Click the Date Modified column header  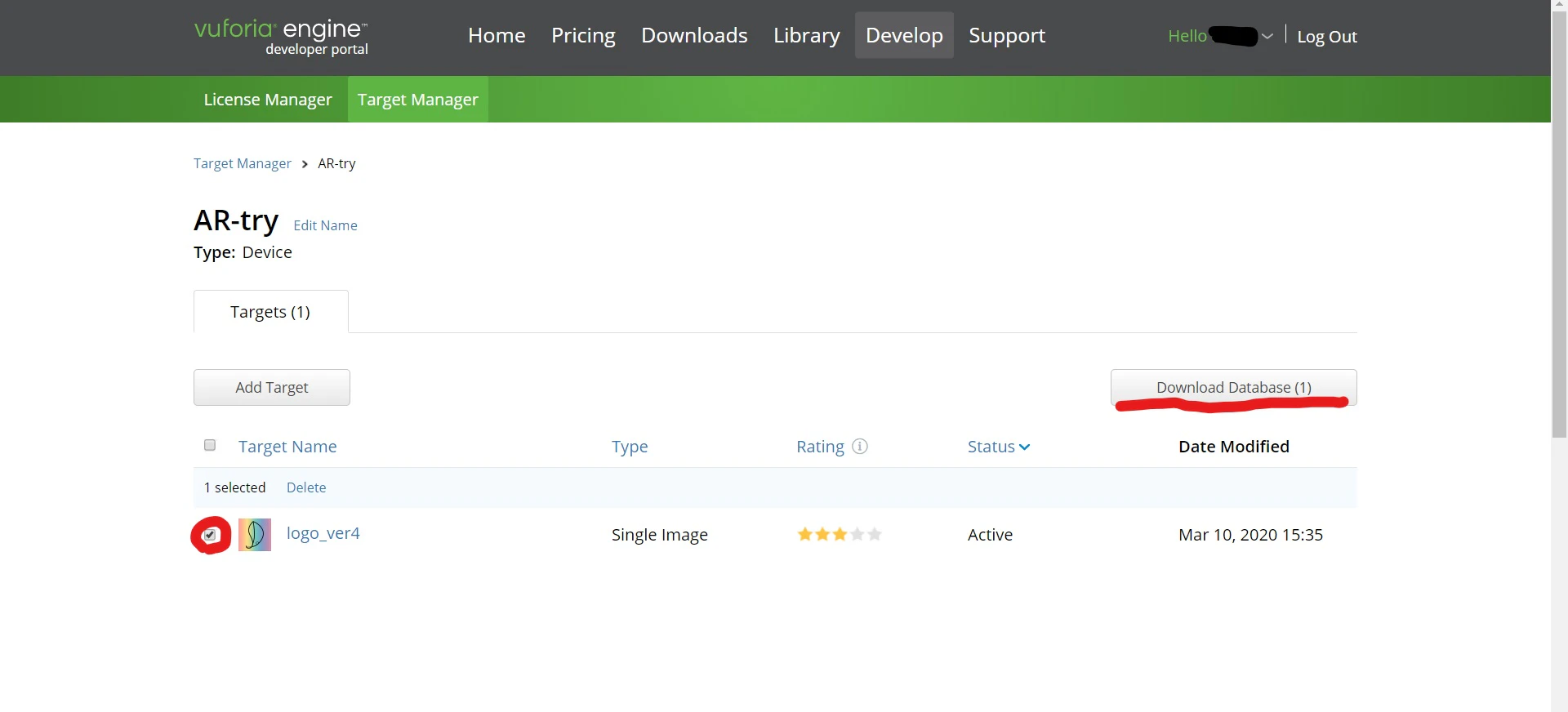1234,447
